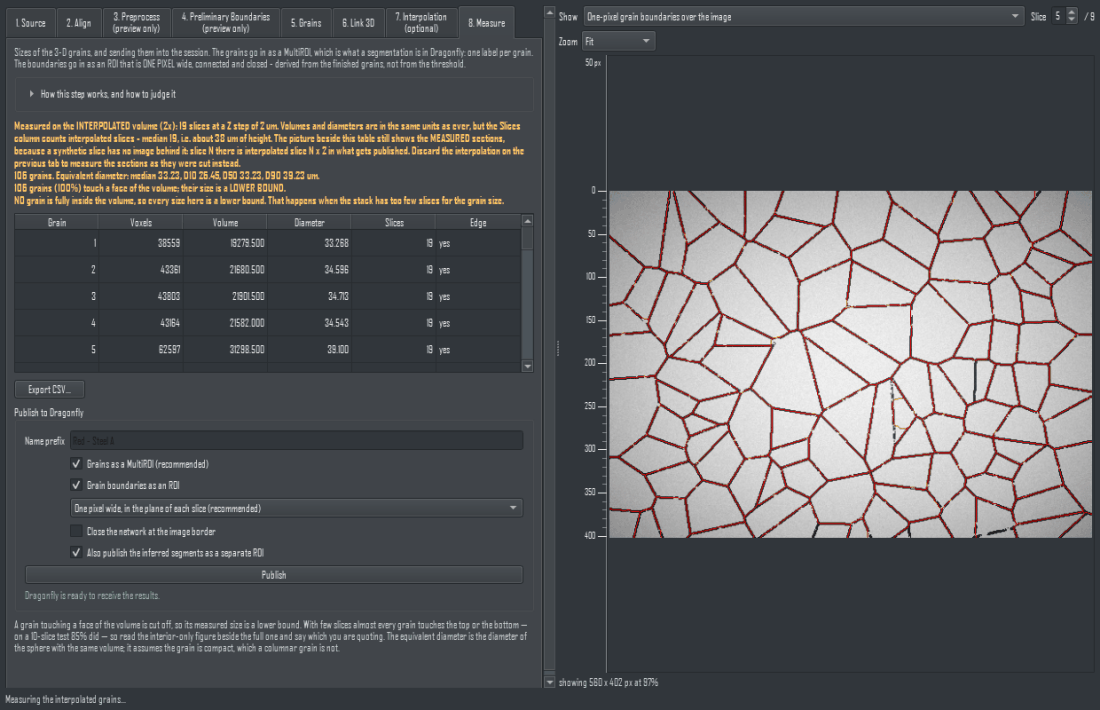Image resolution: width=1100 pixels, height=710 pixels.
Task: Select the 4. Preliminary Boundaries tab
Action: (226, 22)
